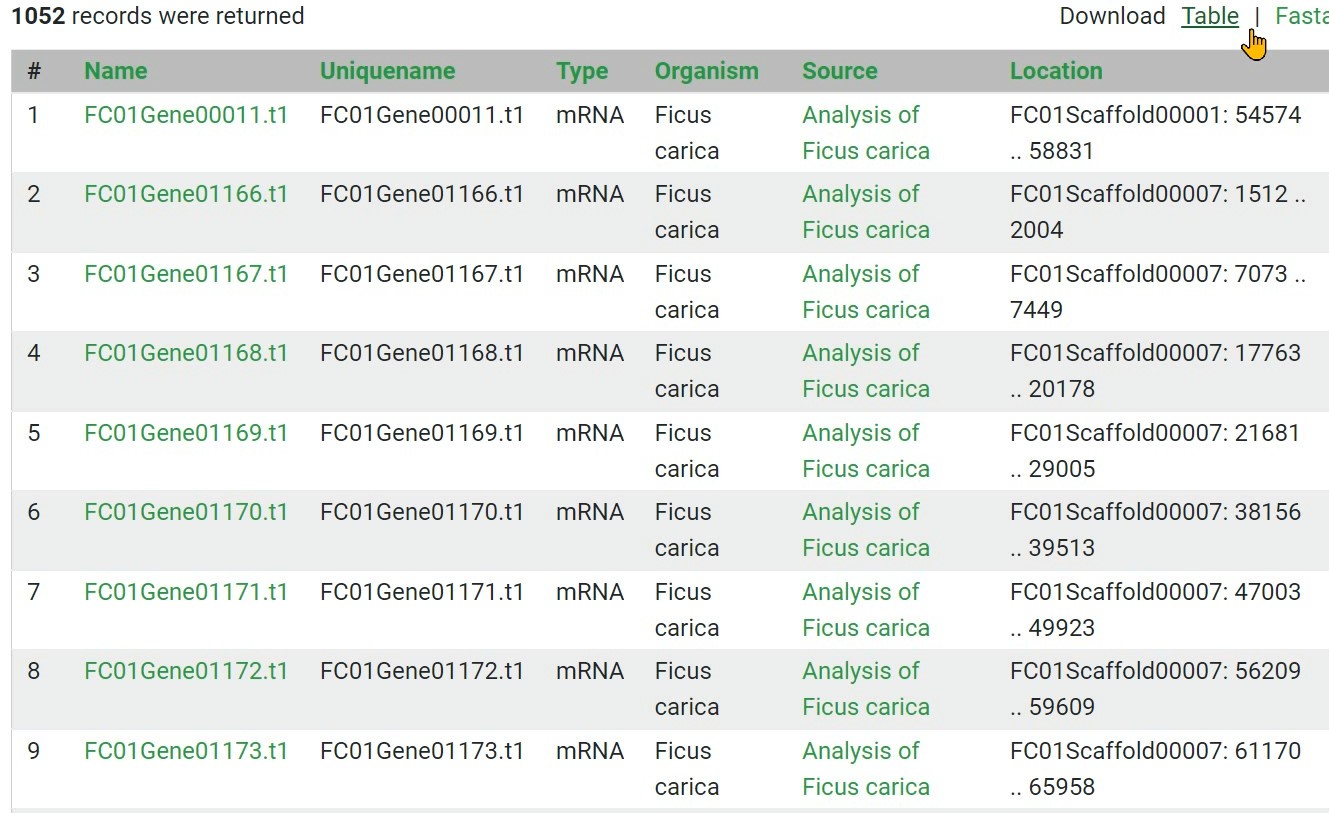
Task: Open FC01Gene01167.t1 record link
Action: pyautogui.click(x=186, y=274)
